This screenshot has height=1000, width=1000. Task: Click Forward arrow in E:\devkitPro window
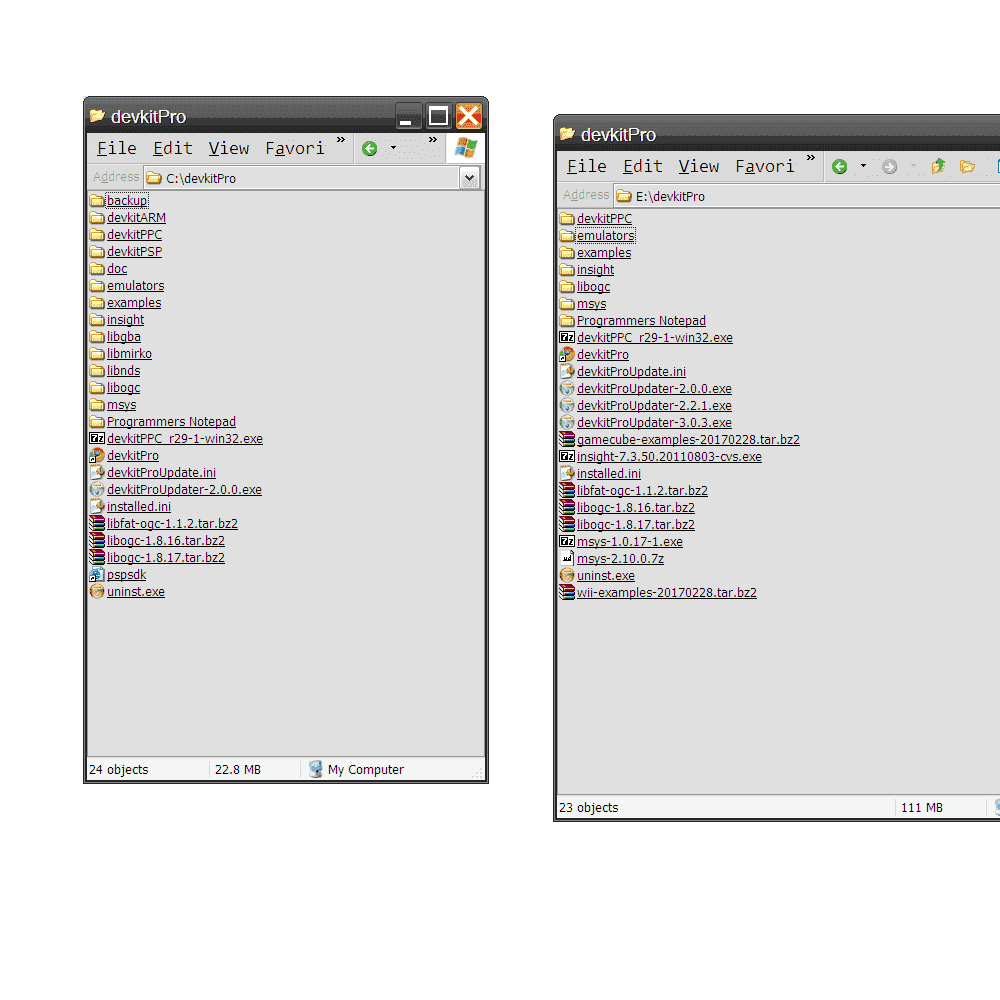tap(889, 166)
